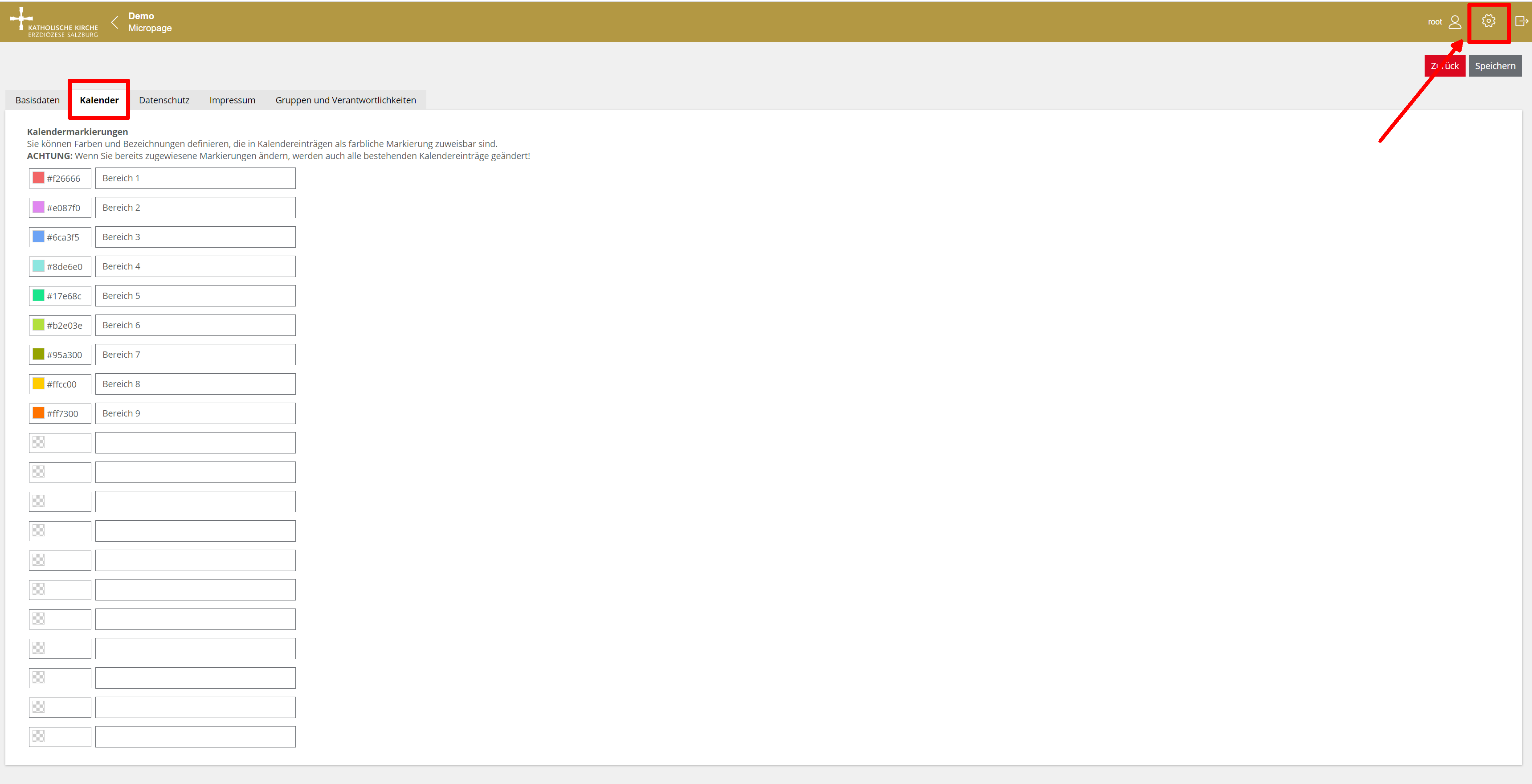Switch to the Datenschutz tab
The image size is (1532, 784).
coord(164,100)
